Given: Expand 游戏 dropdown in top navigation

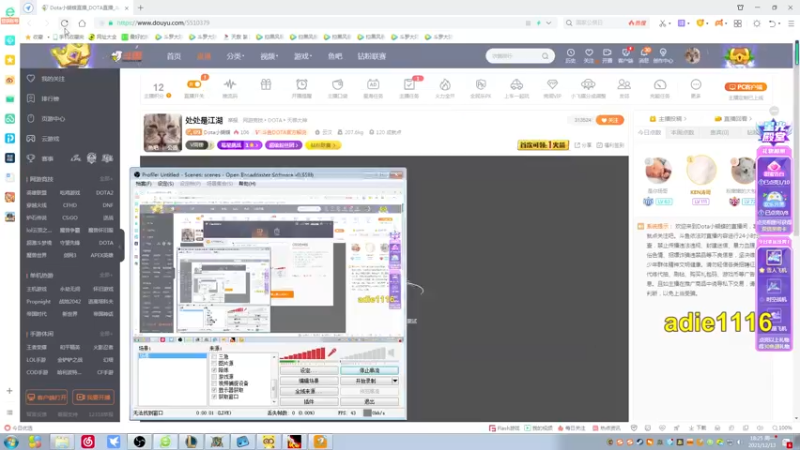Looking at the screenshot, I should [303, 56].
